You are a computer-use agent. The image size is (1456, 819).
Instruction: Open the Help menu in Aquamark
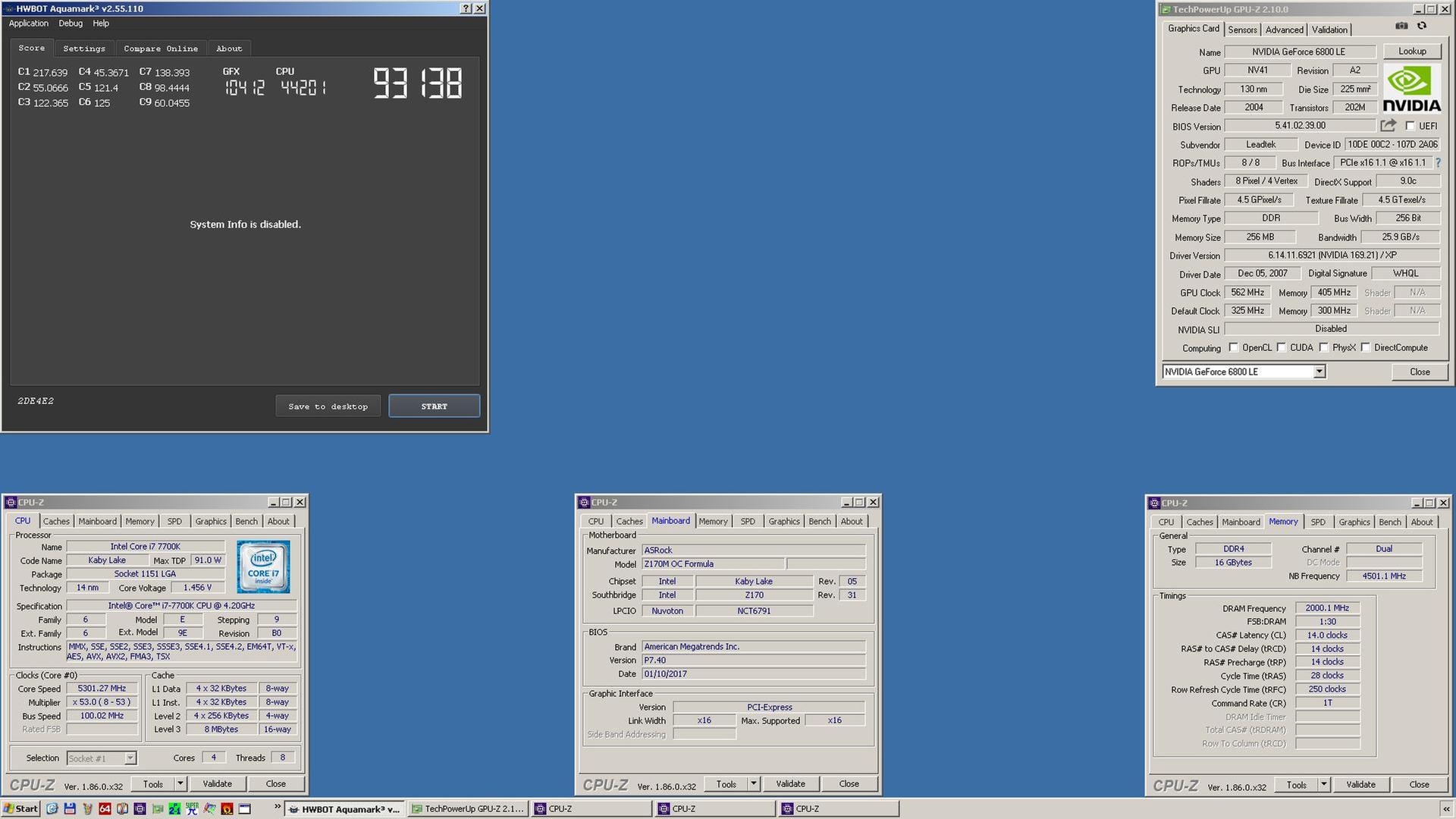101,24
